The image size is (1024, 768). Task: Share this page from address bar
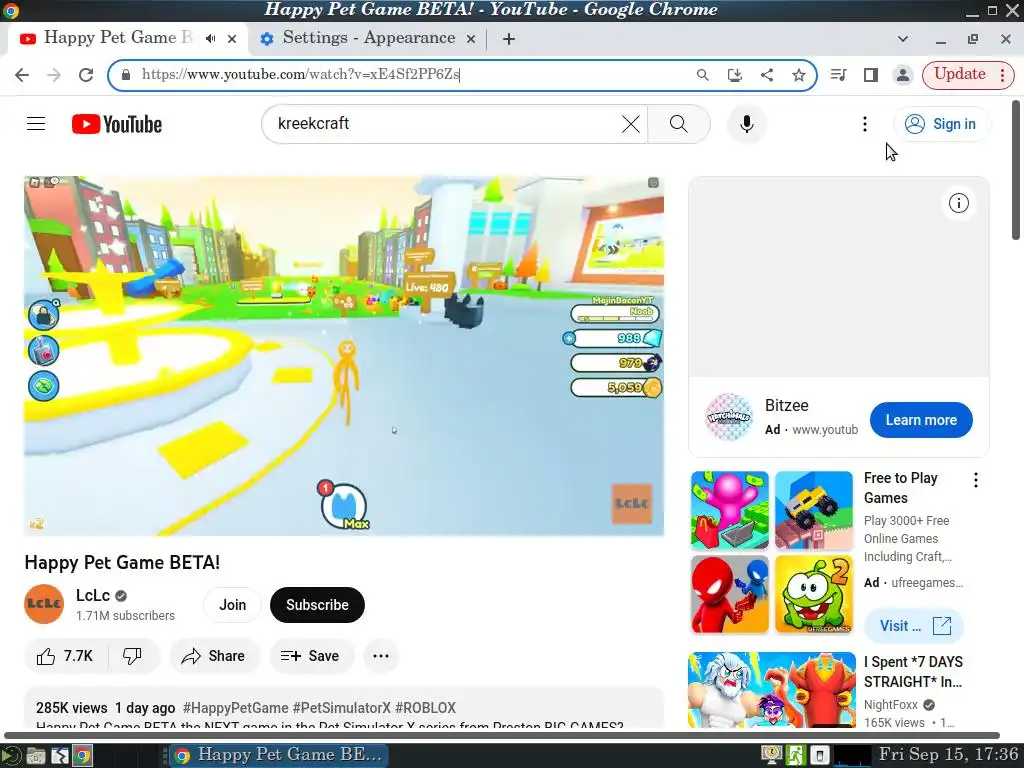(x=767, y=74)
